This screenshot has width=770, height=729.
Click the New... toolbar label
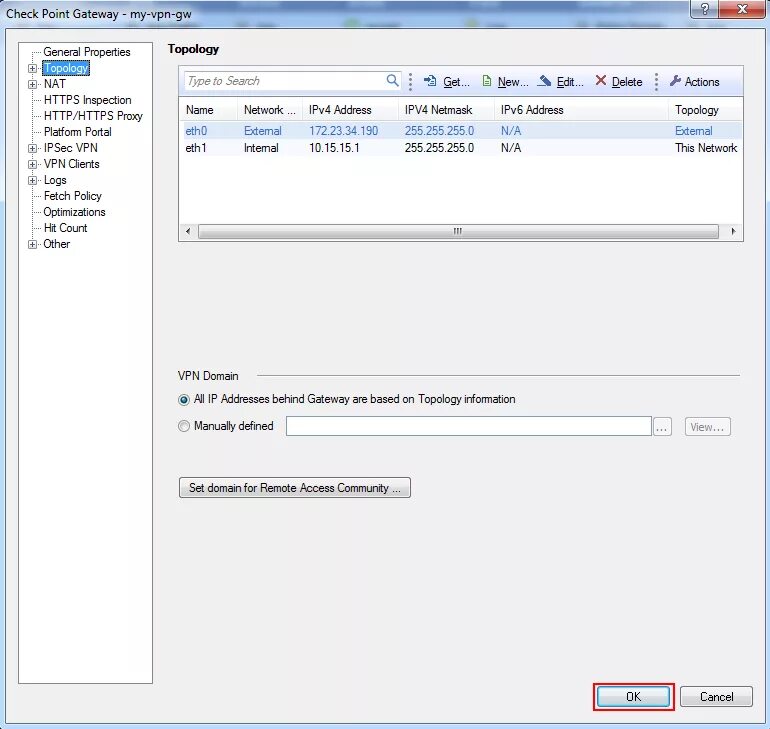click(513, 82)
